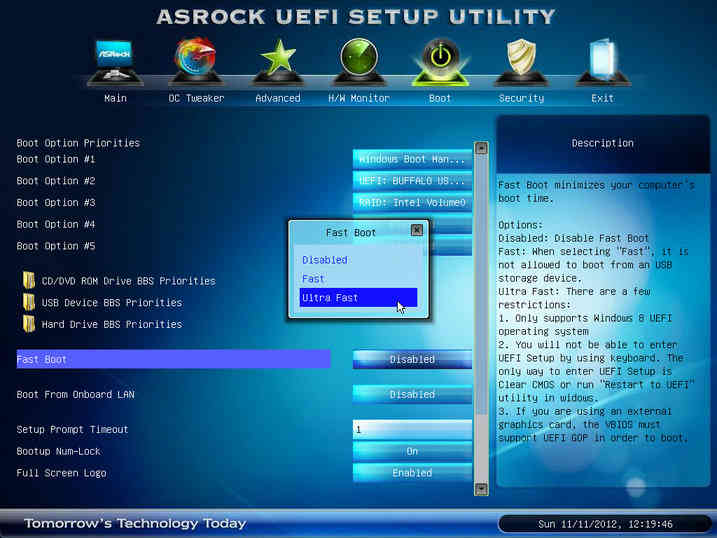Open Boot Option #3 RAID Intel Volume0 dropdown
Image resolution: width=717 pixels, height=538 pixels.
click(x=412, y=202)
